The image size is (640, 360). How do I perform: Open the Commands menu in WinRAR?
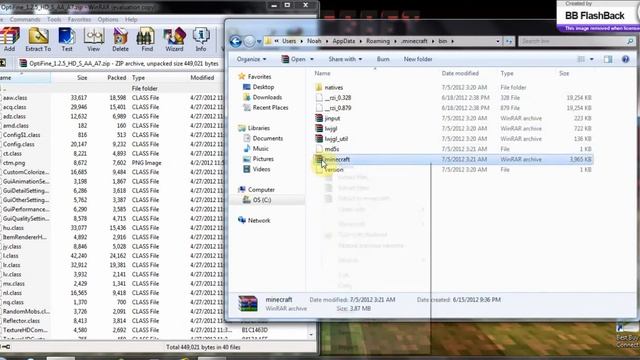(x=25, y=19)
